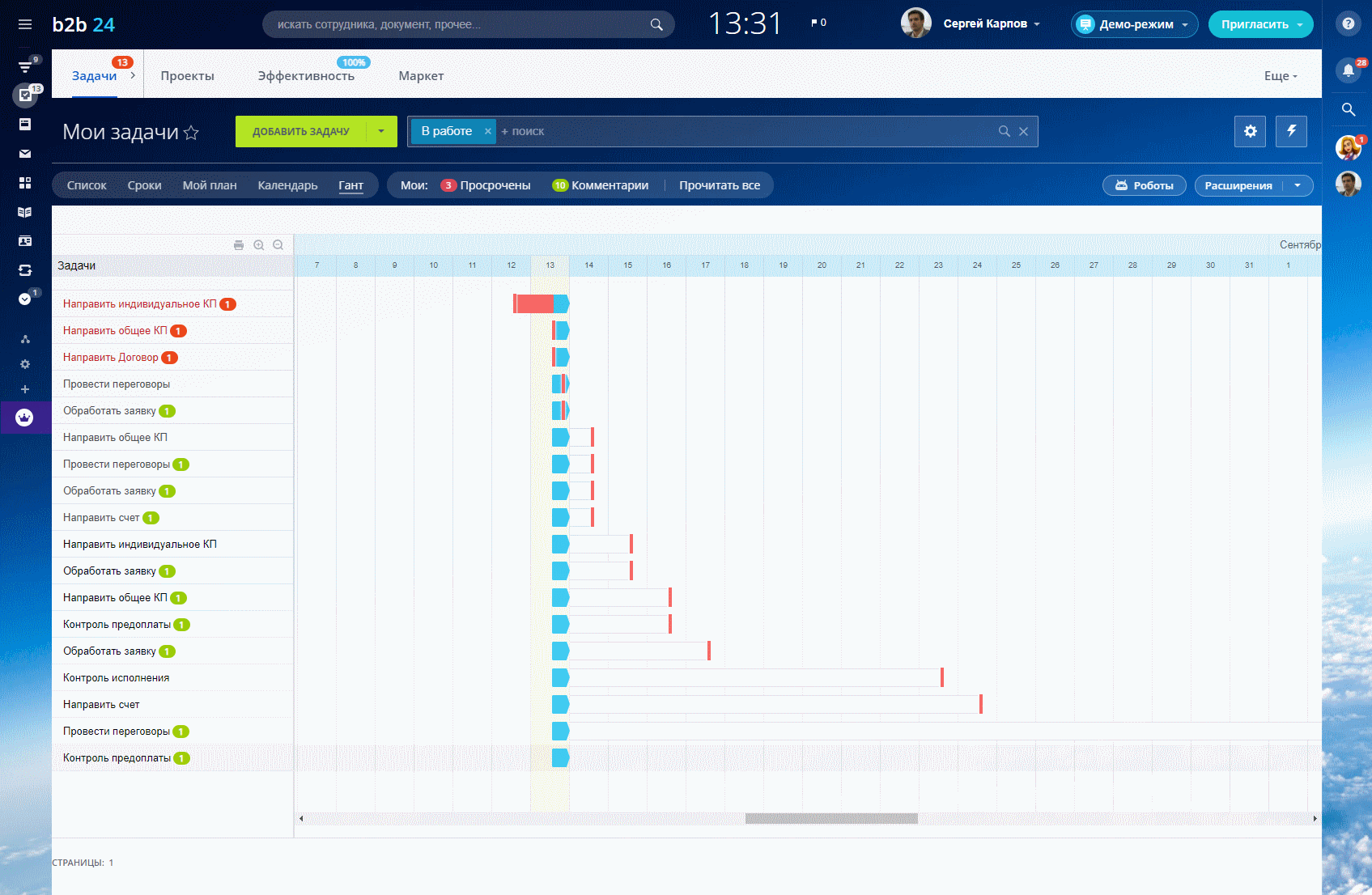
Task: Open the contact card icon in left sidebar
Action: coord(25,241)
